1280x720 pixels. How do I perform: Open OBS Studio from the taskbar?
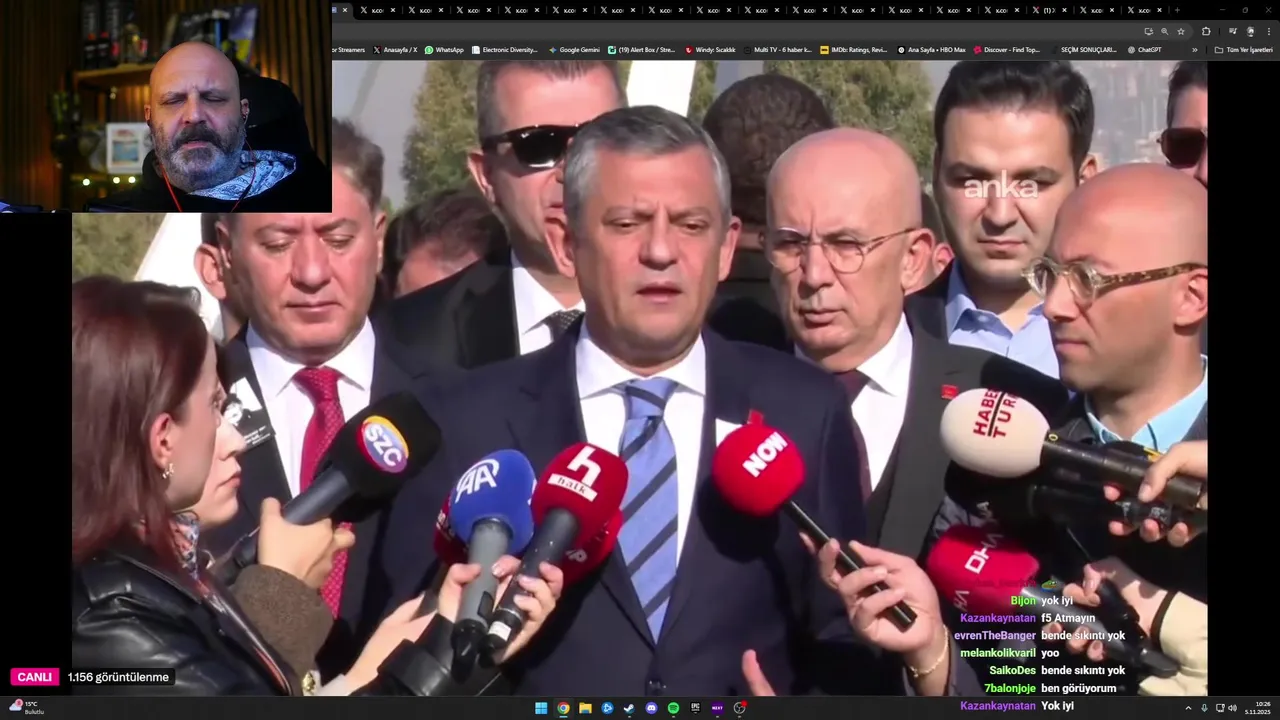coord(740,708)
